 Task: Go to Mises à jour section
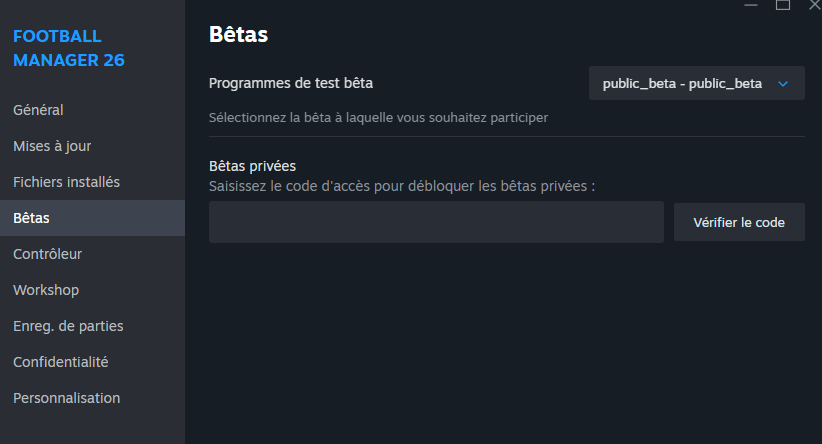click(x=52, y=146)
